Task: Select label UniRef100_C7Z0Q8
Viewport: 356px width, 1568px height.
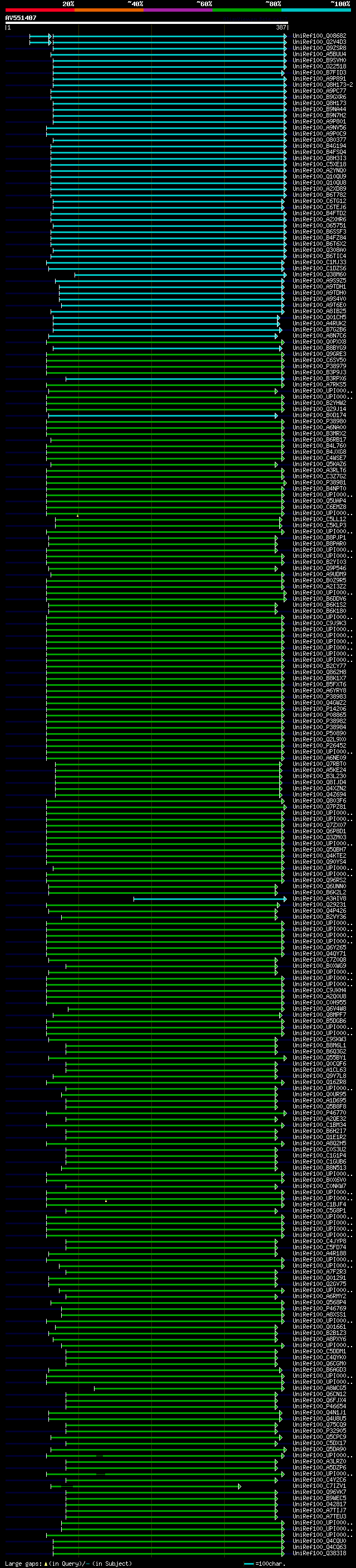Action: [x=319, y=960]
